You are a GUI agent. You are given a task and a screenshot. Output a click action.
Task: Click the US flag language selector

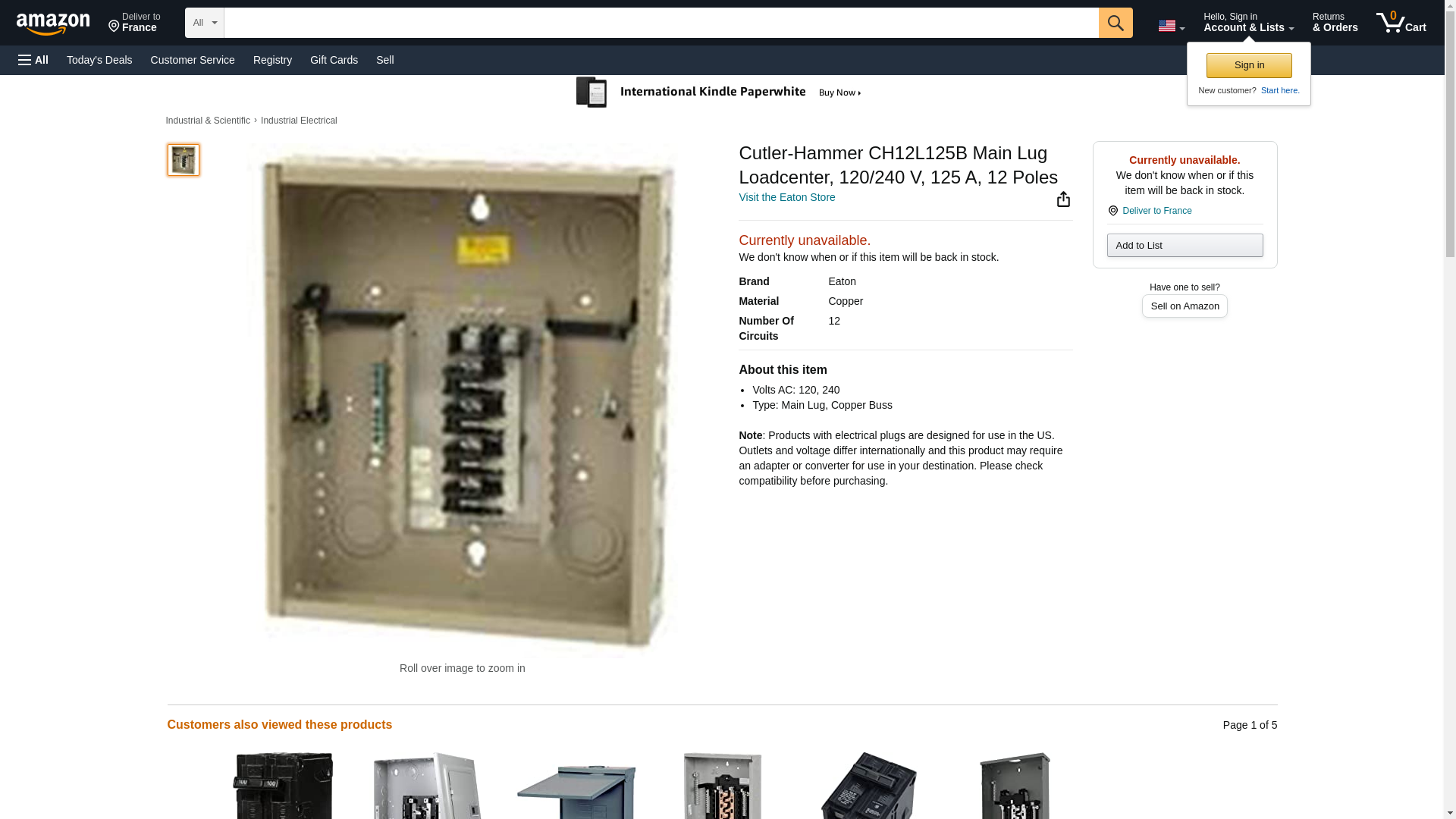point(1171,26)
